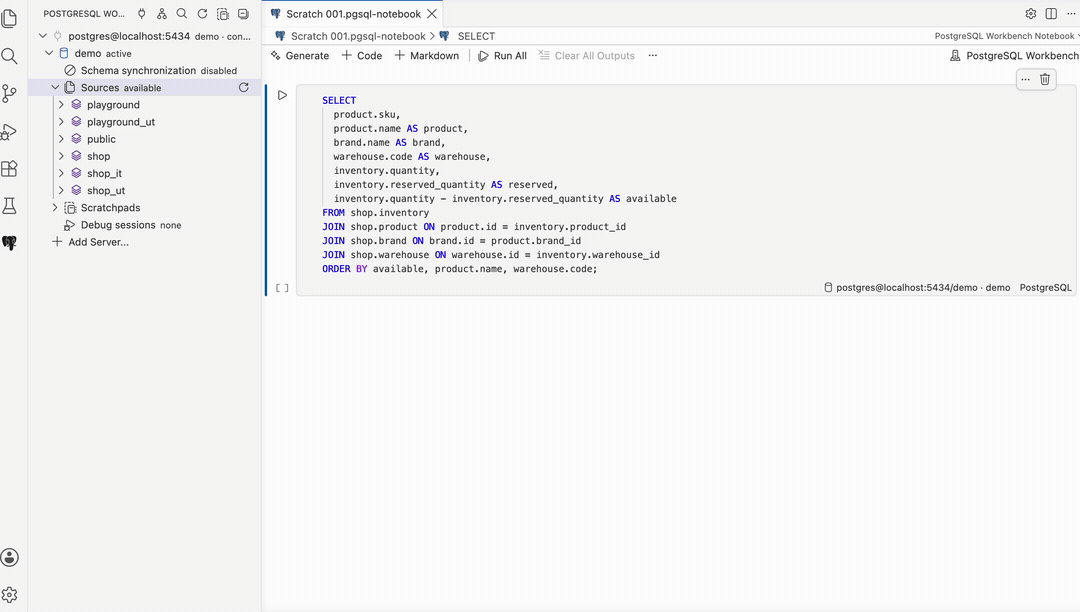1080x612 pixels.
Task: Open the Extensions view
Action: point(10,169)
